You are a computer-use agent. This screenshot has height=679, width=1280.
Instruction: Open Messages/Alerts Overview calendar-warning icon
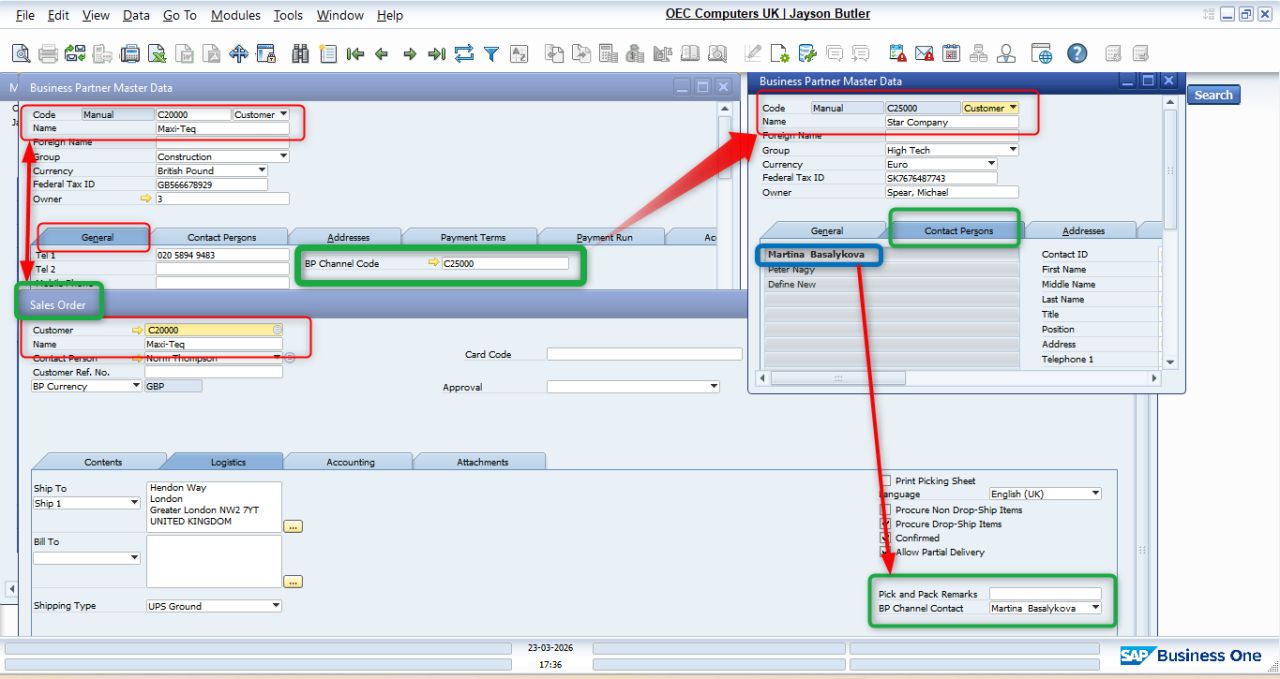point(897,53)
